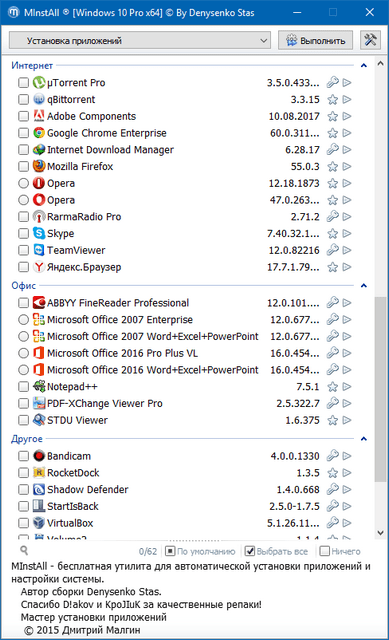389x640 pixels.
Task: Click the key icon next to Bandicam
Action: click(x=333, y=456)
